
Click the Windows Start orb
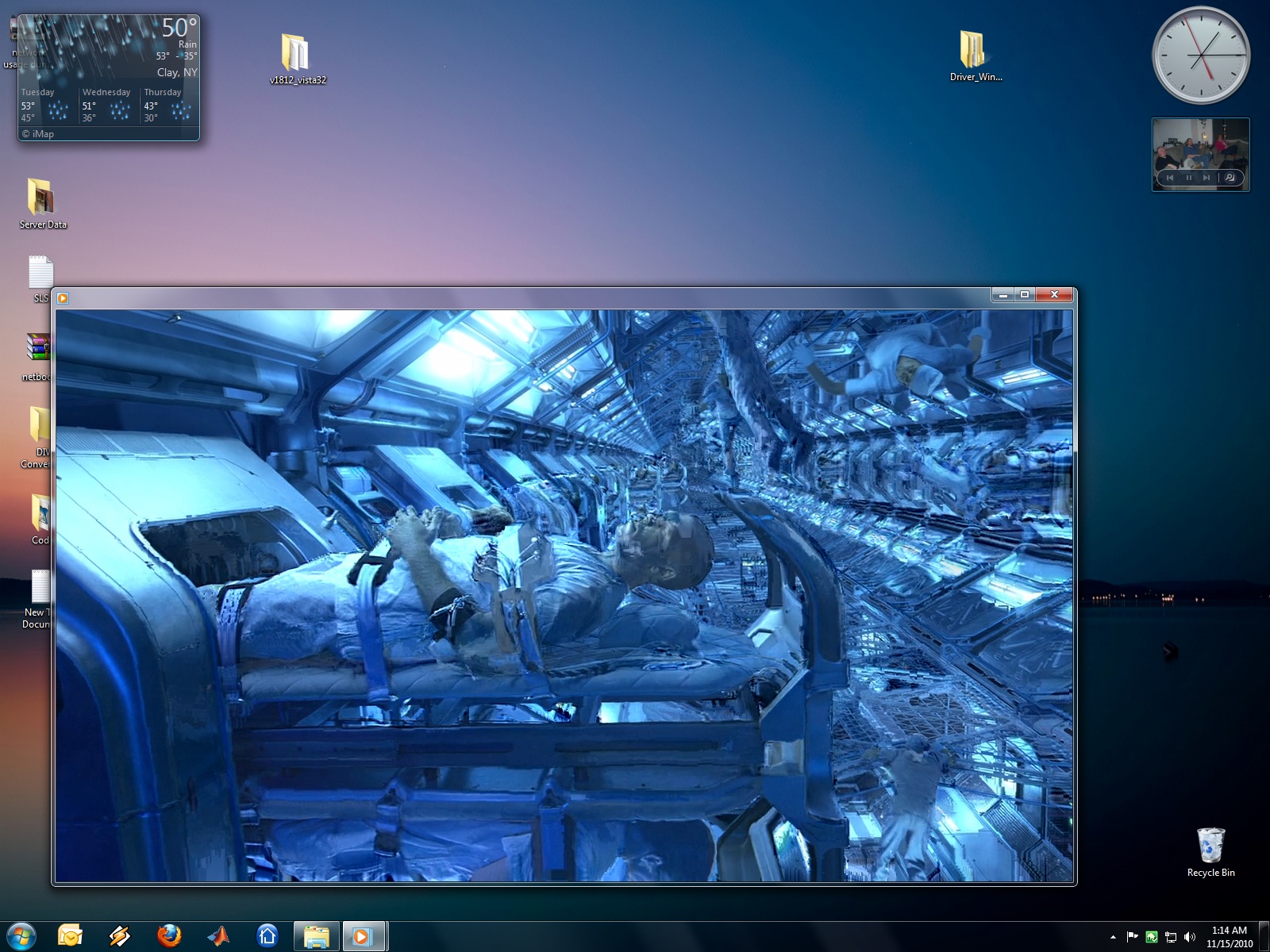click(x=21, y=936)
